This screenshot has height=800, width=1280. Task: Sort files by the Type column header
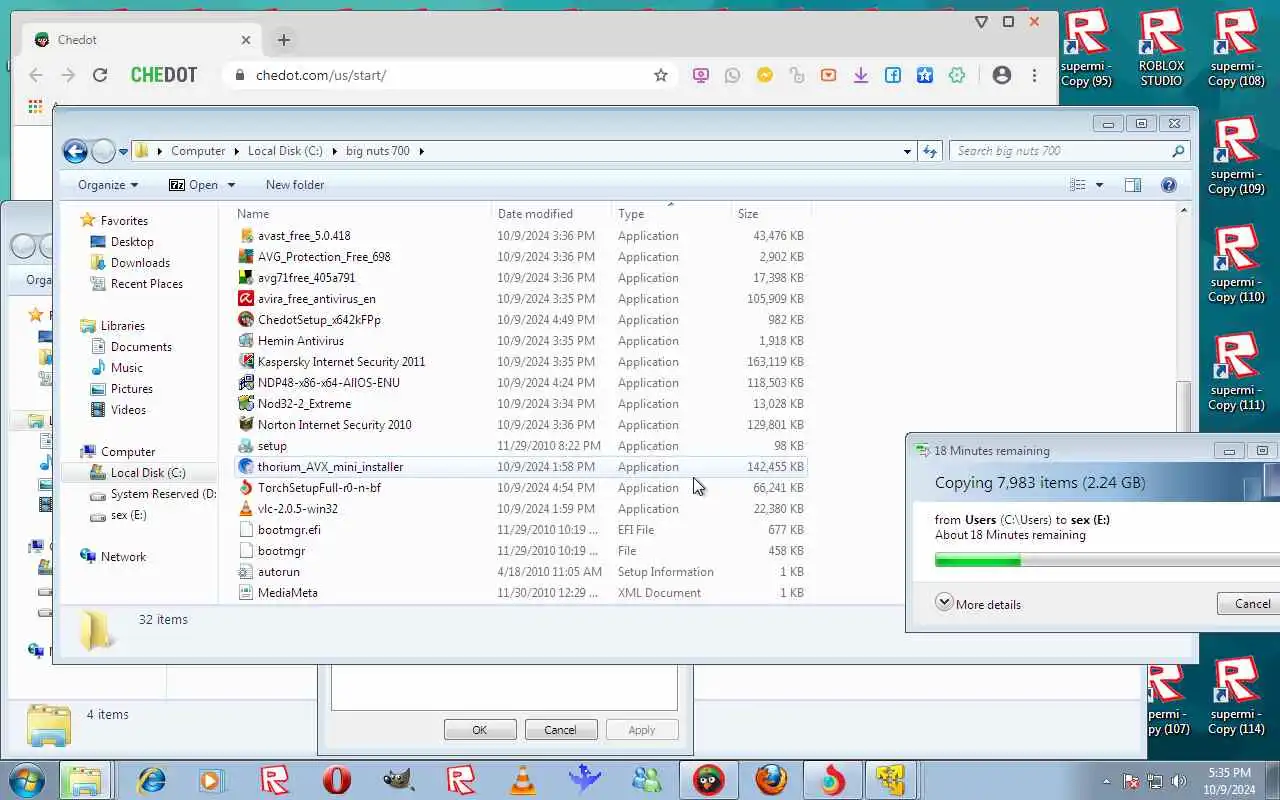[672, 214]
